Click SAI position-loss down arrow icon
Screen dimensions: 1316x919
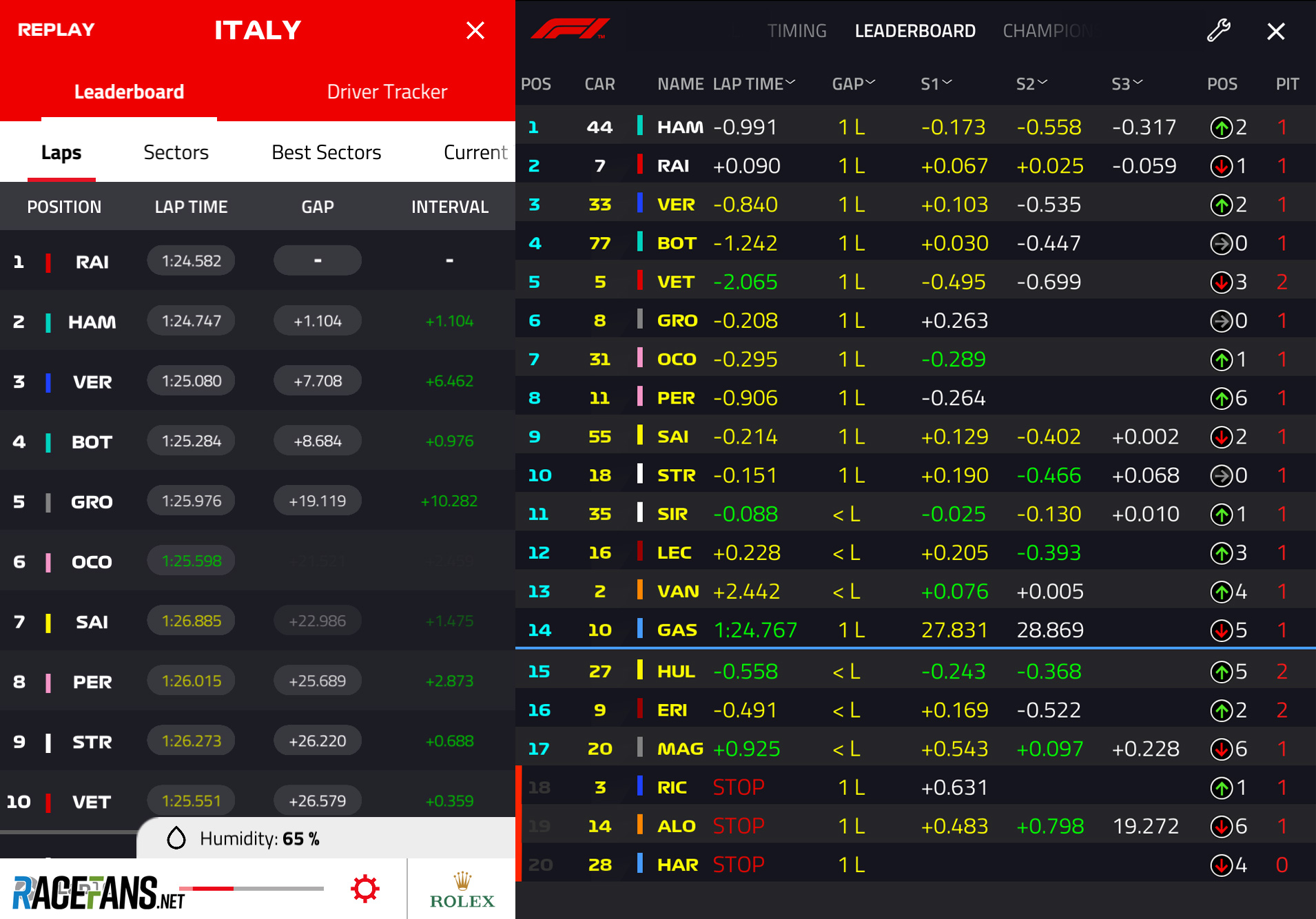coord(1222,437)
